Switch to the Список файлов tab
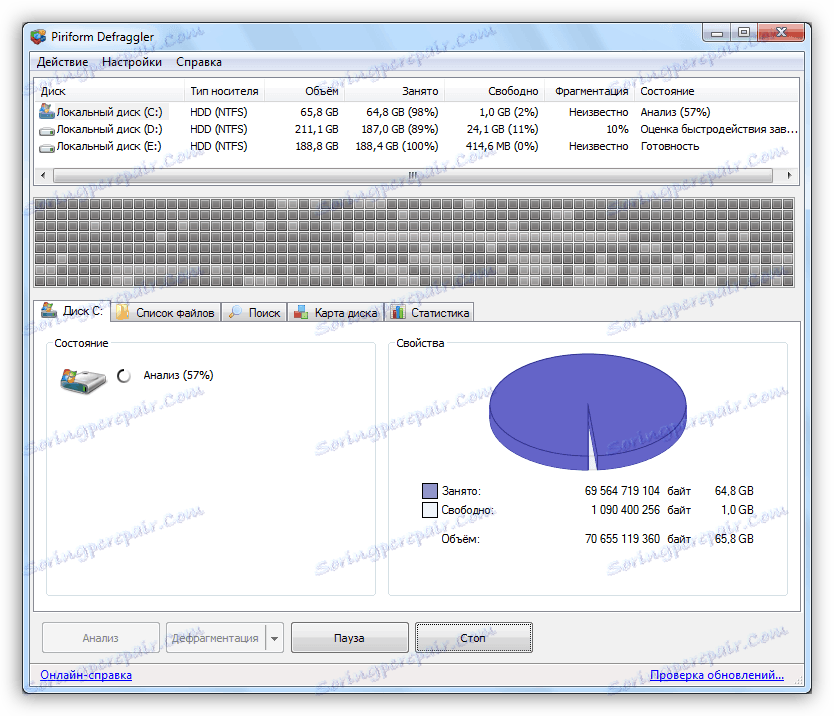The image size is (834, 716). tap(165, 312)
